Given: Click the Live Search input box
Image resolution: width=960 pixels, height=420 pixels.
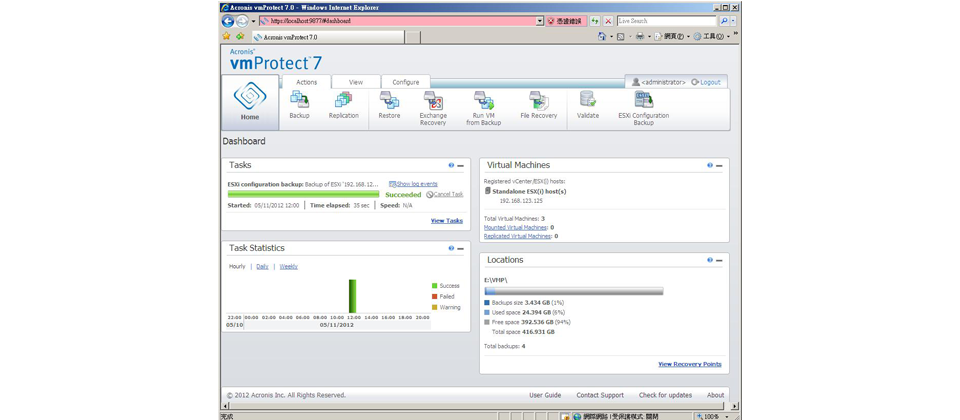Looking at the screenshot, I should tap(666, 21).
